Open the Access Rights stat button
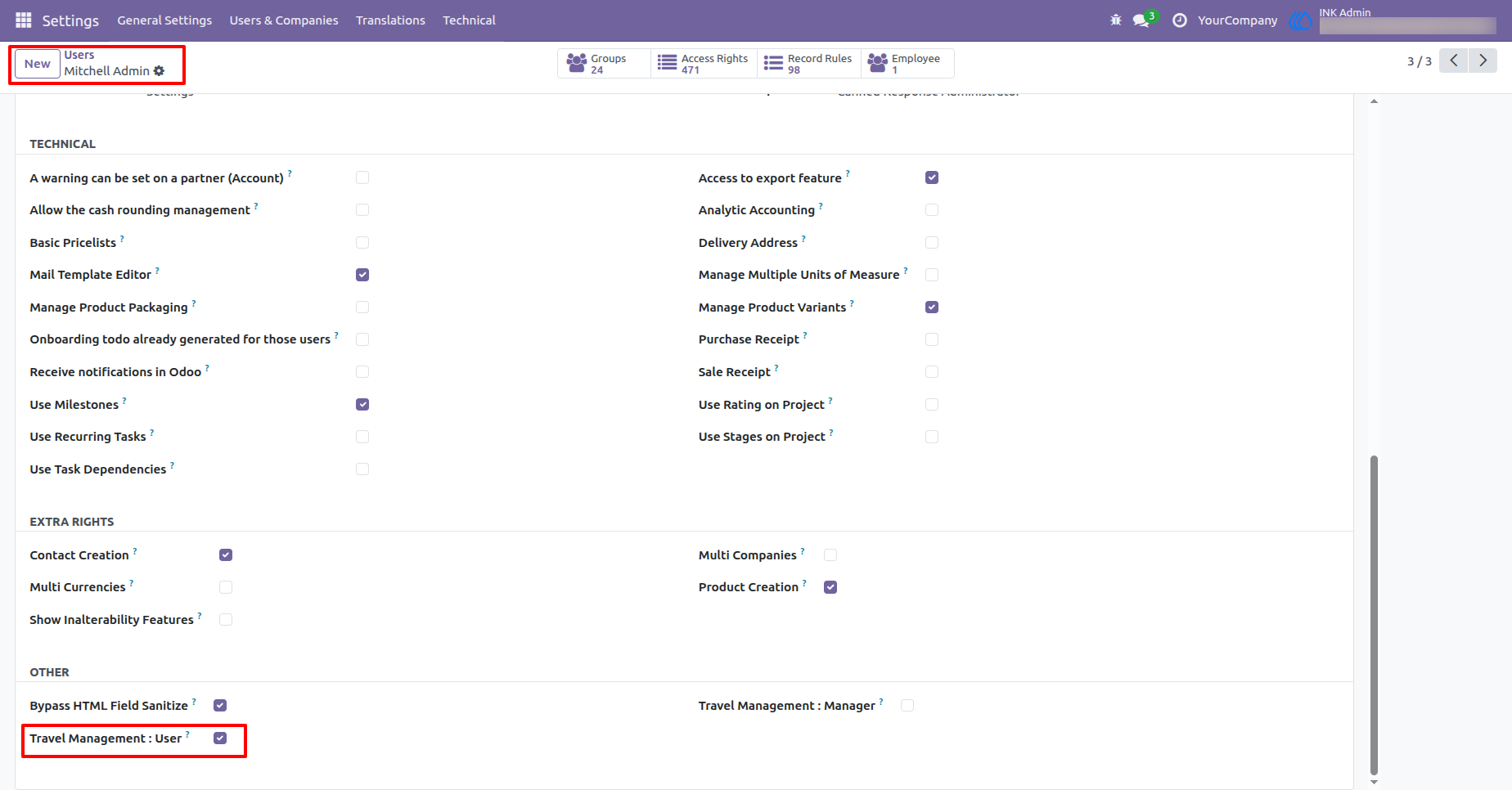Viewport: 1512px width, 790px height. [x=703, y=64]
